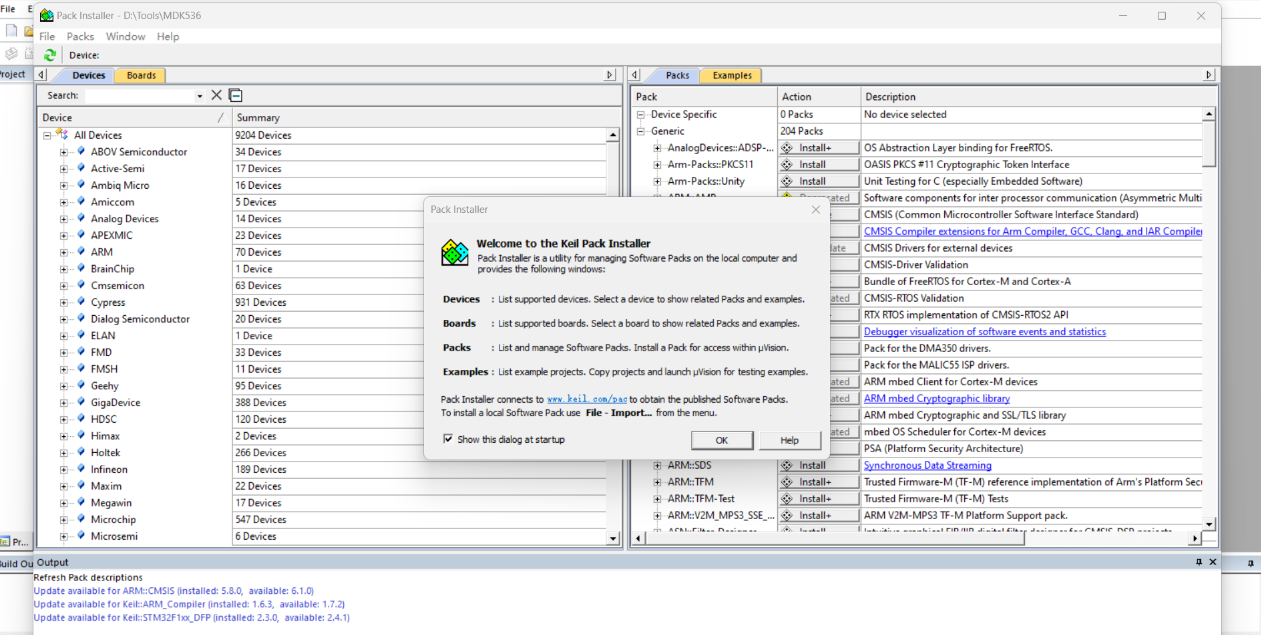
Task: Click the Devices list scroll-down arrow
Action: [x=613, y=537]
